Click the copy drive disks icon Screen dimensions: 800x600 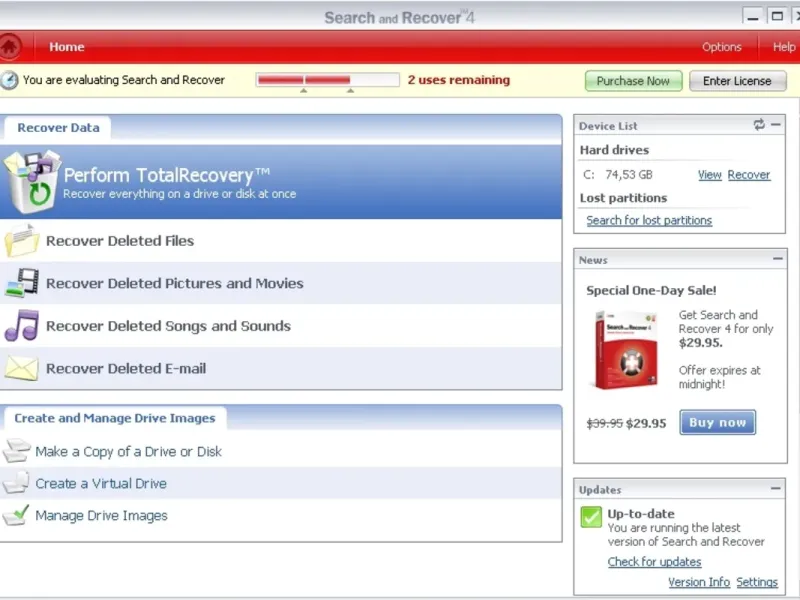point(16,451)
